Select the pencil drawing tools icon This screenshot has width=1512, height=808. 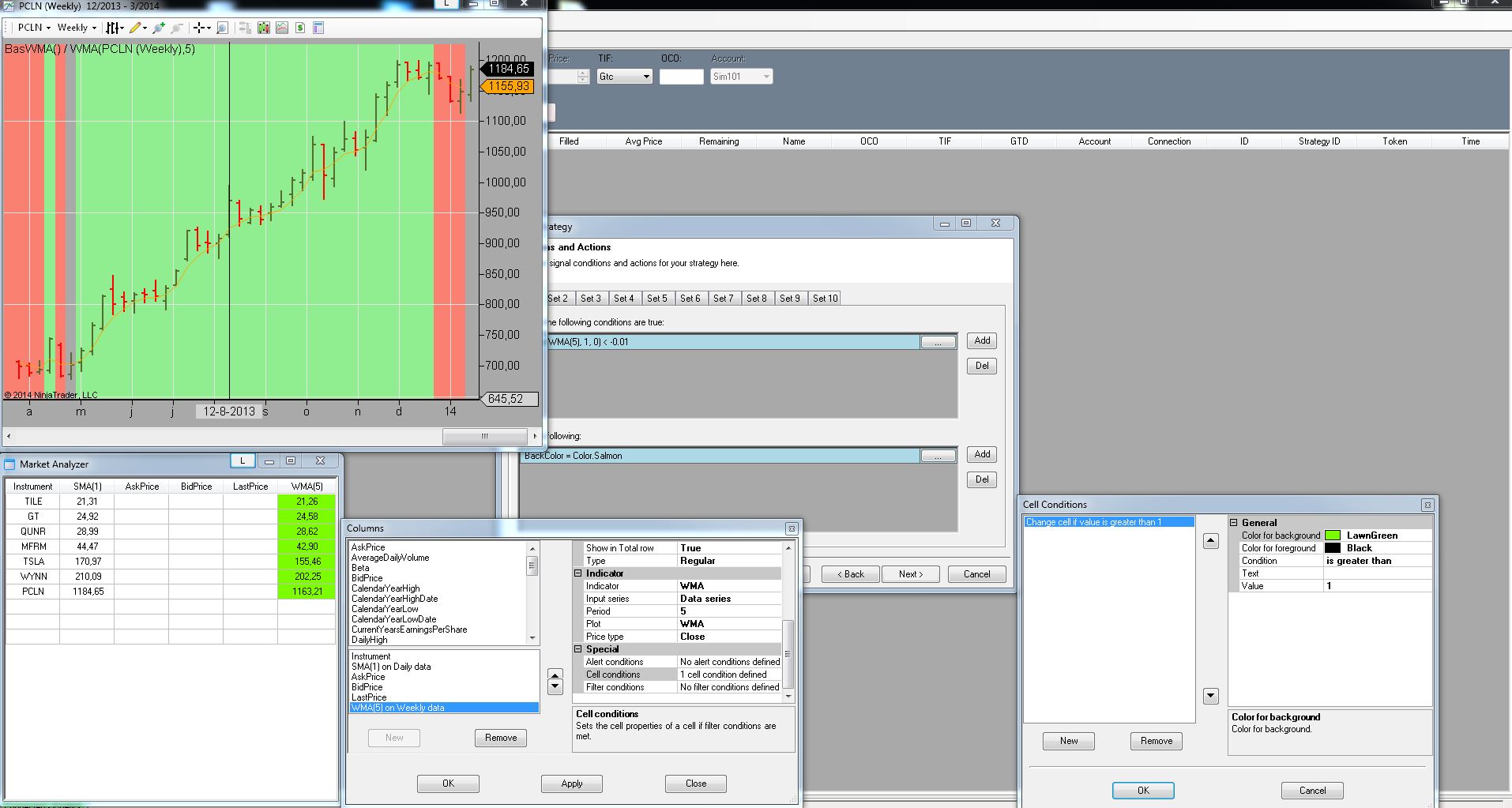136,28
